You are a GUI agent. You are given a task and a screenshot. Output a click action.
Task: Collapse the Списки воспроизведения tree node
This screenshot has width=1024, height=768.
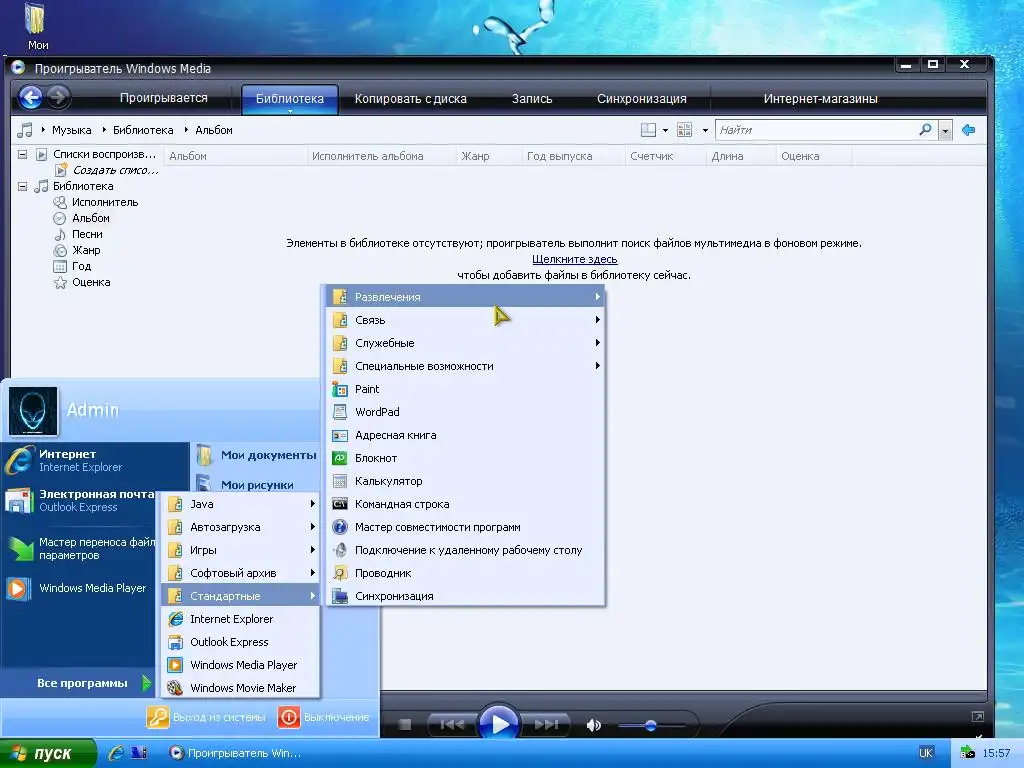(x=22, y=154)
